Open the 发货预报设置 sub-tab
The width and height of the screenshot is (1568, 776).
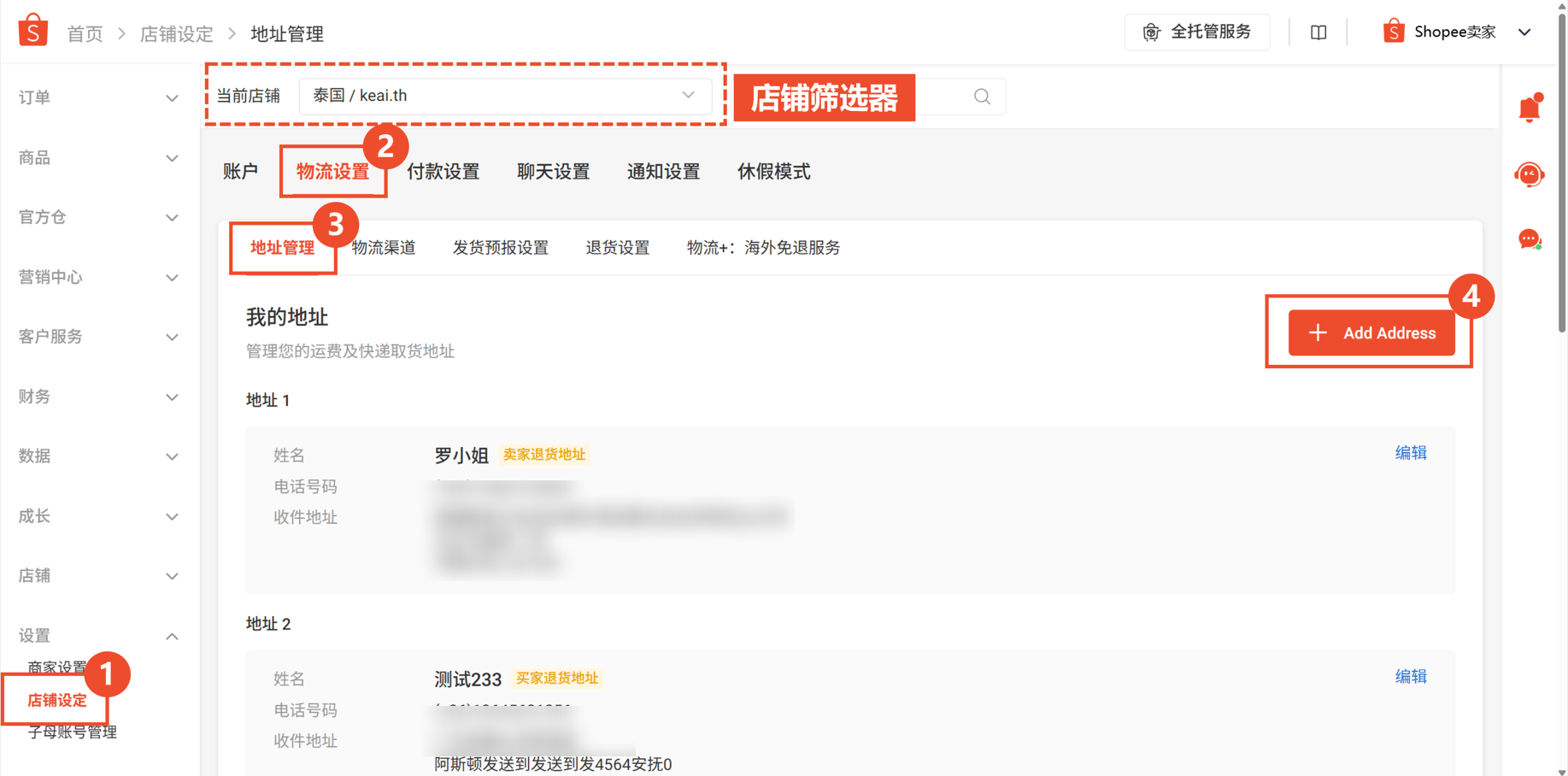tap(501, 248)
